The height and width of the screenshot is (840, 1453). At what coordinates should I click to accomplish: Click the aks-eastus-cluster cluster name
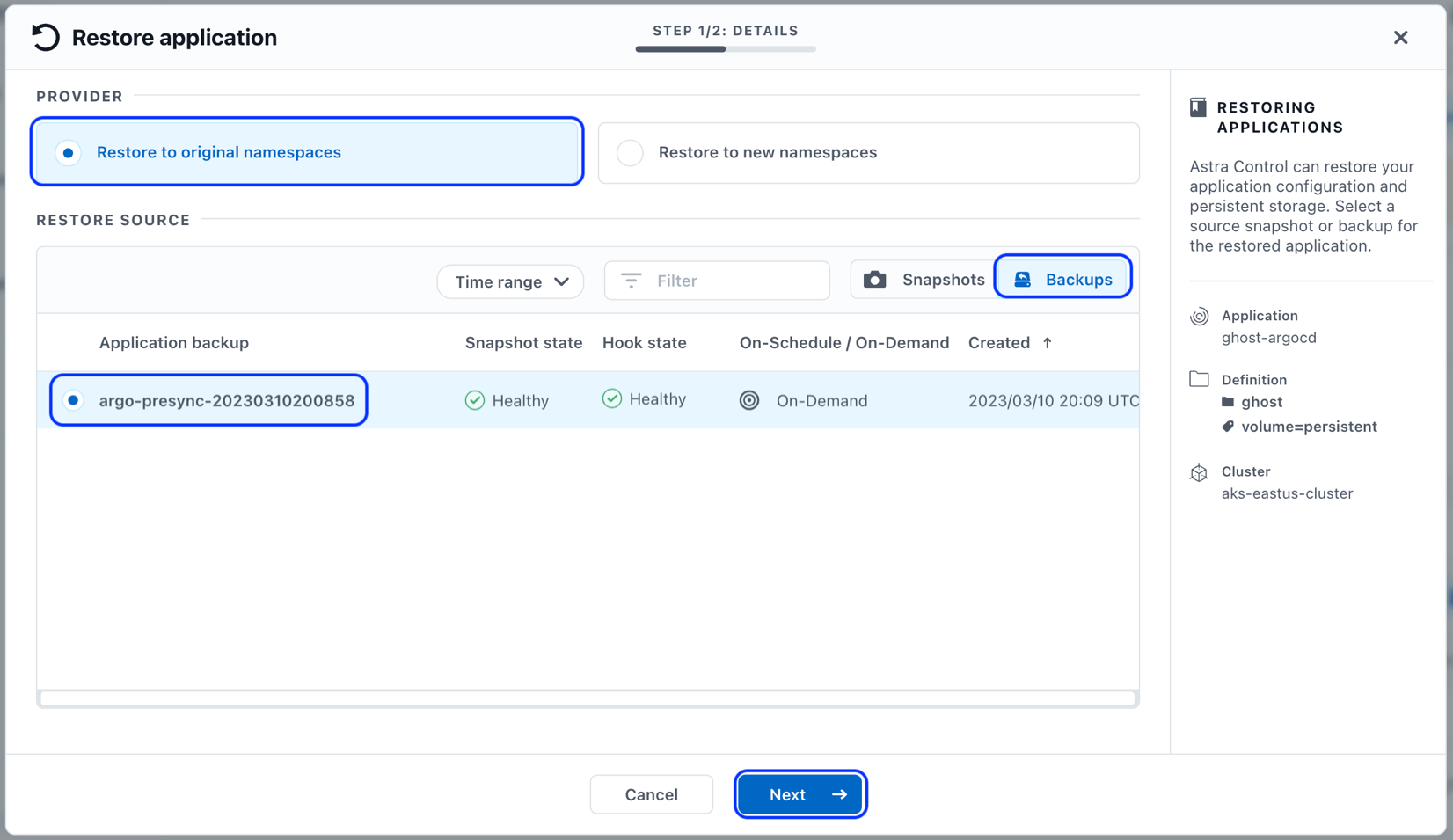point(1287,493)
